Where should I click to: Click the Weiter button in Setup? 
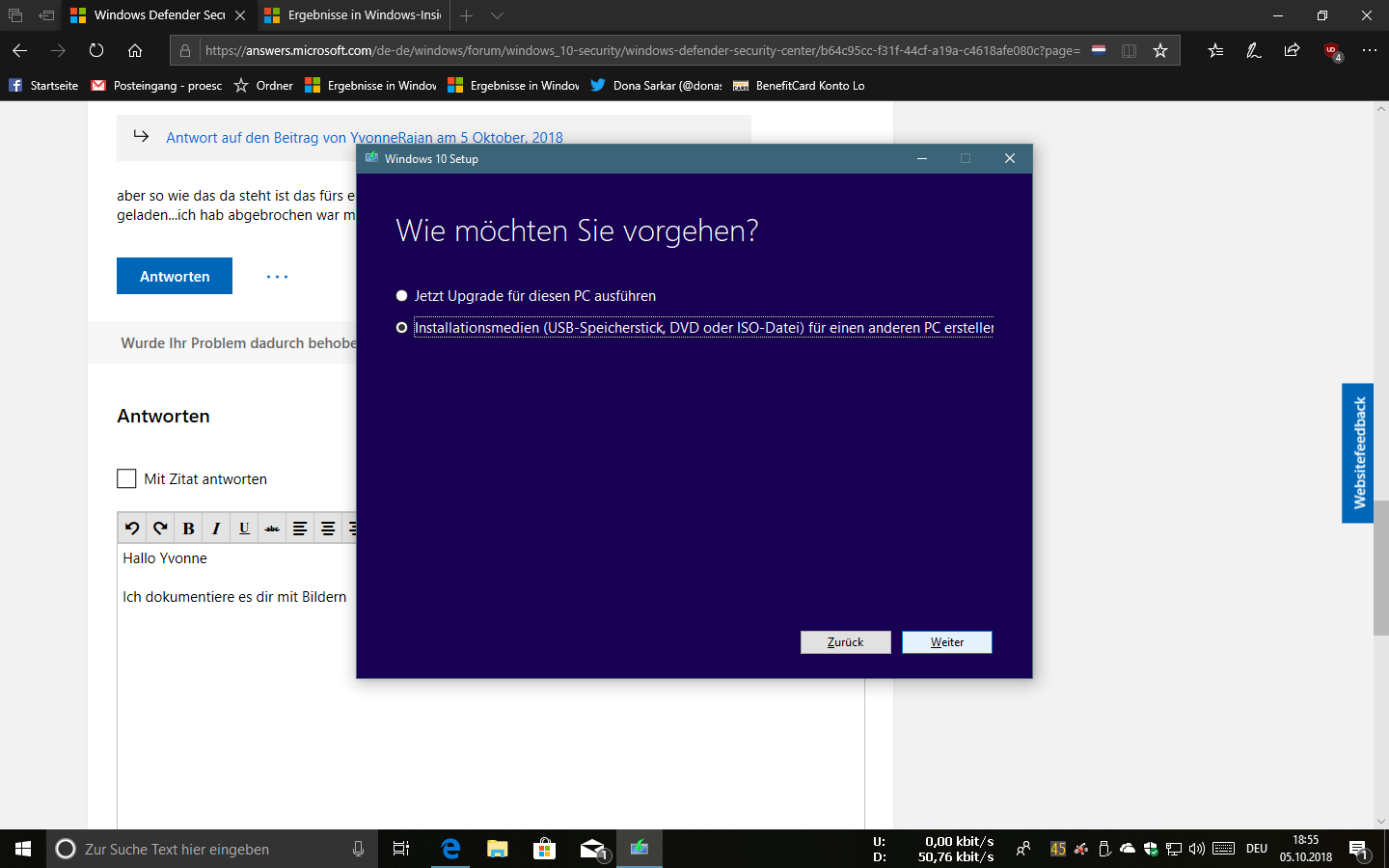tap(946, 642)
